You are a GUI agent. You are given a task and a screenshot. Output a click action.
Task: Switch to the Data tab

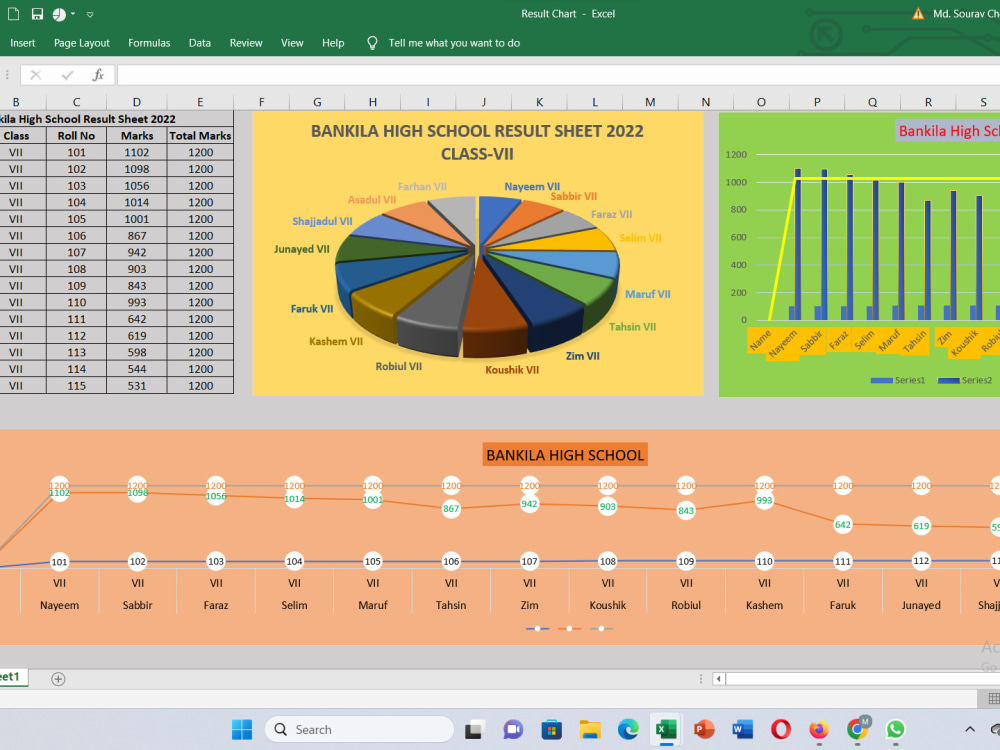[200, 43]
